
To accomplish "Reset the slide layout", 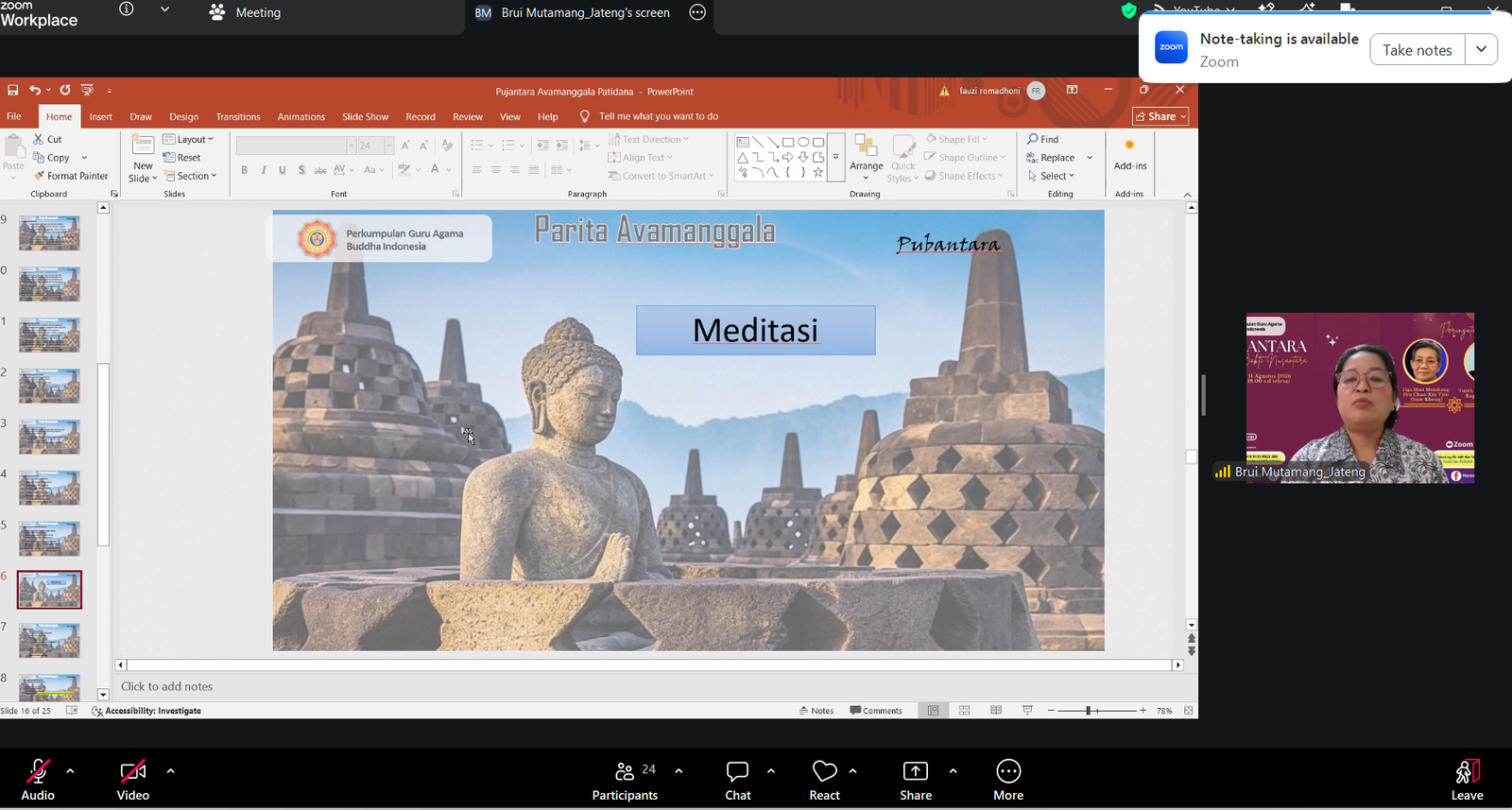I will click(x=181, y=158).
